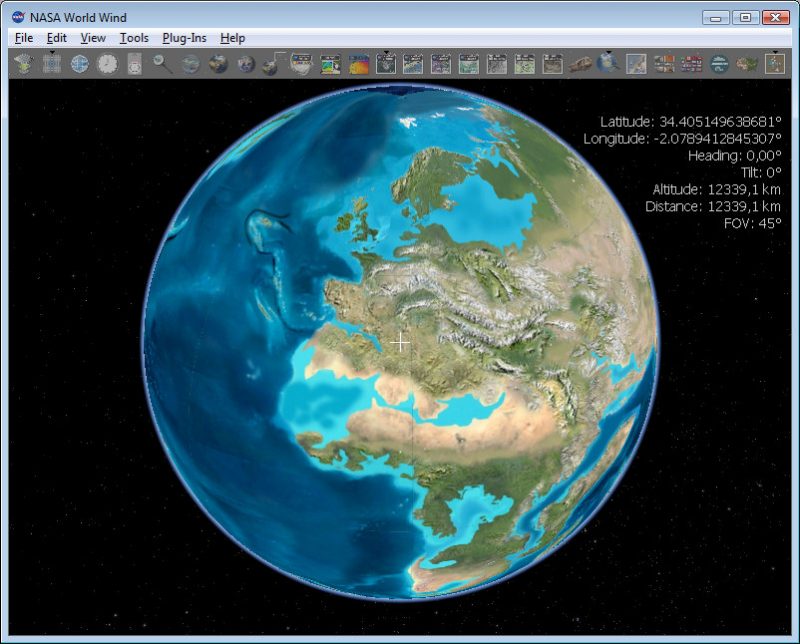
Task: Open the View menu
Action: [x=93, y=38]
